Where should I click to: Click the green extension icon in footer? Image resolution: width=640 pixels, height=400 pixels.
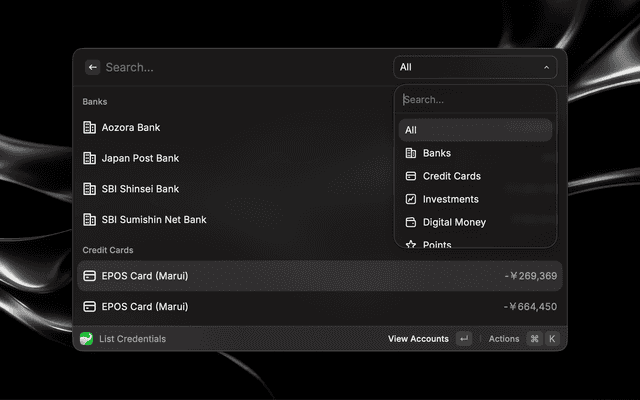[x=87, y=339]
